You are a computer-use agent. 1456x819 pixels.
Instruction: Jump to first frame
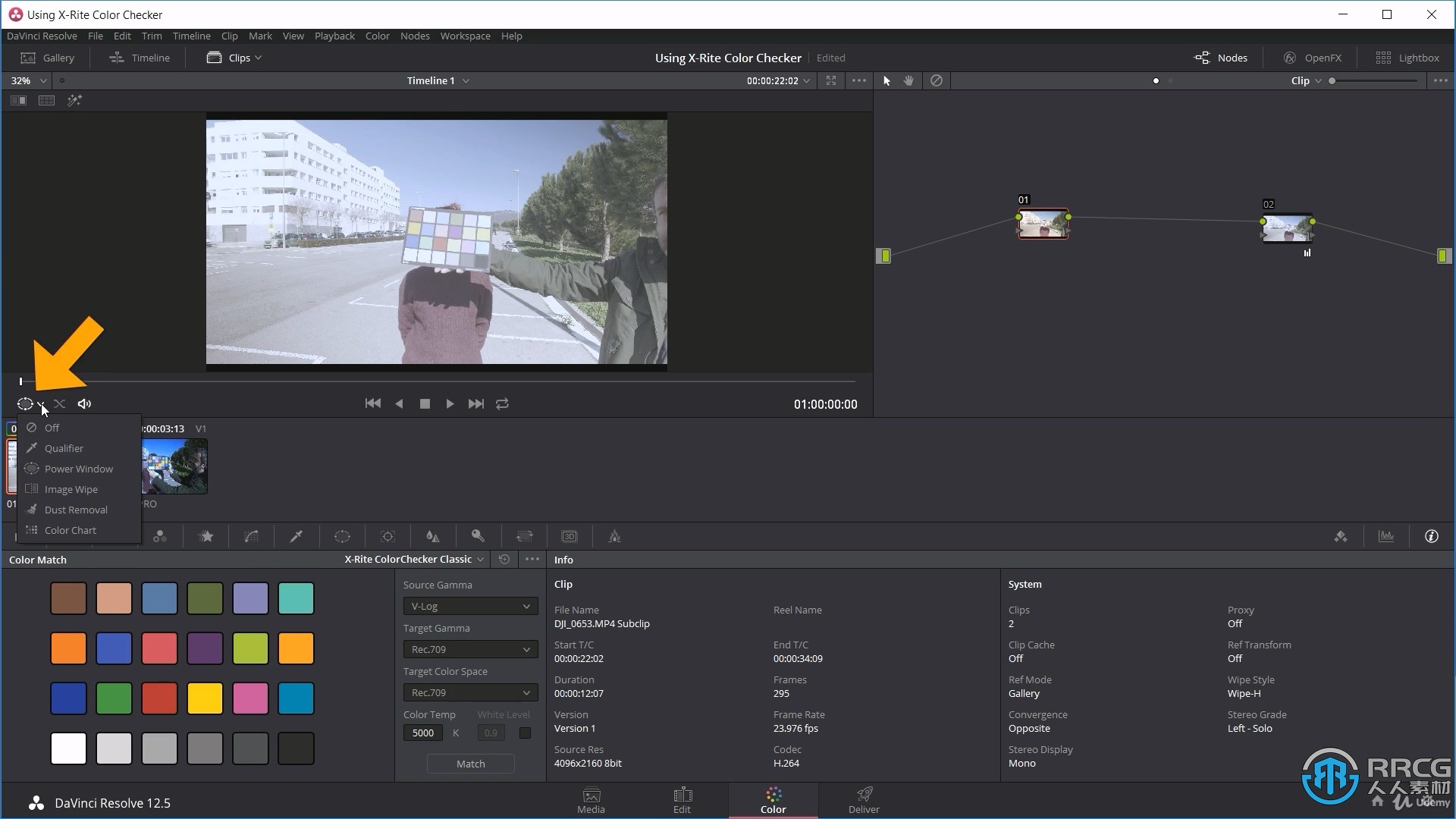coord(373,404)
